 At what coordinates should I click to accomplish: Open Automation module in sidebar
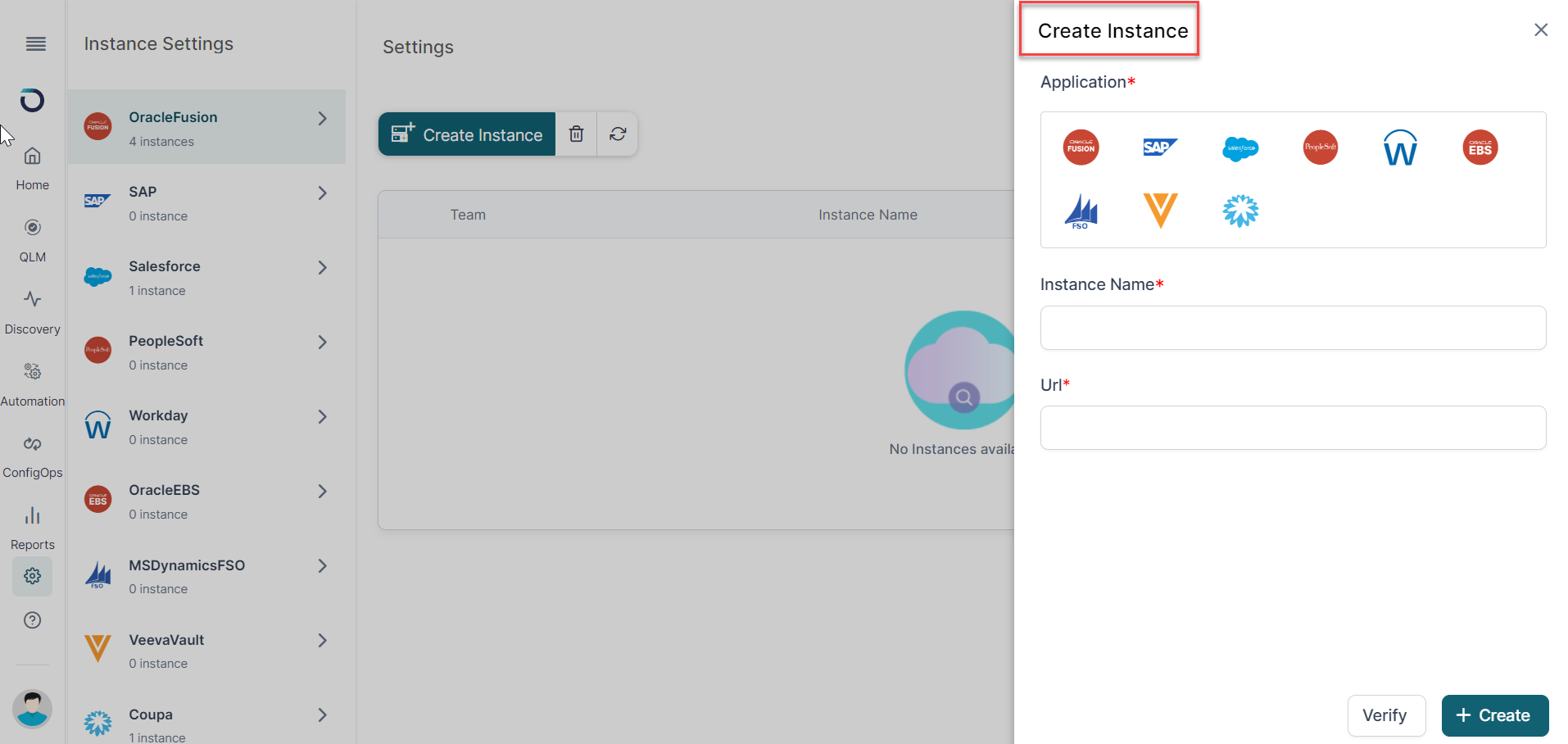point(32,385)
